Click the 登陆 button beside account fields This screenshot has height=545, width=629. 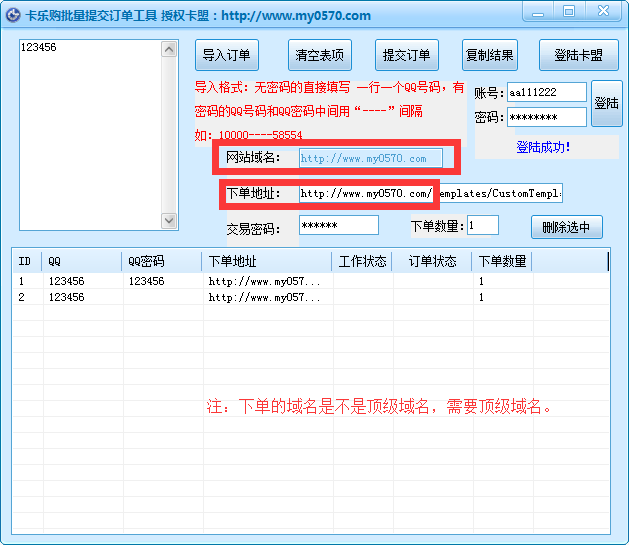[x=606, y=103]
